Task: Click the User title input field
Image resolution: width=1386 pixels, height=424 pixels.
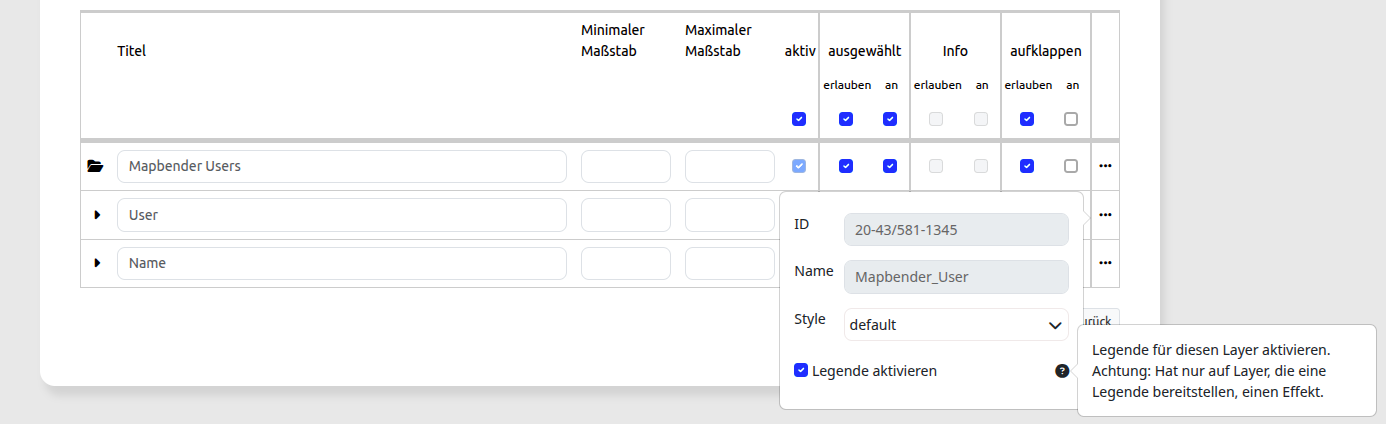Action: click(x=341, y=215)
